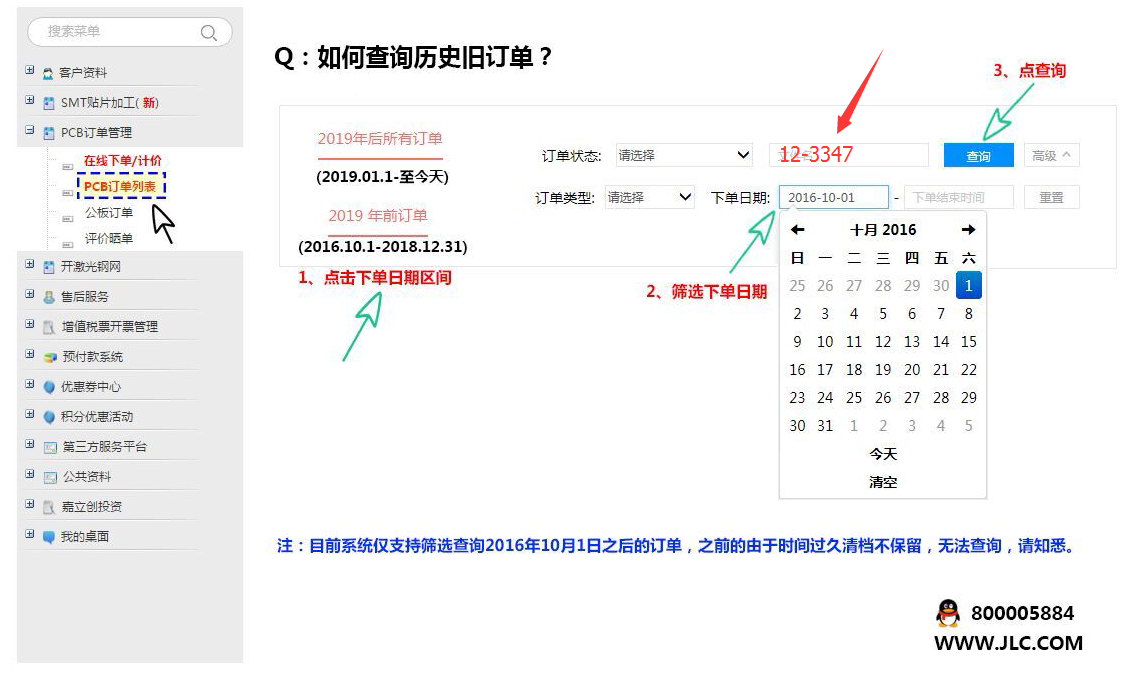Go to next month with right arrow
Viewport: 1126px width, 675px height.
click(967, 230)
